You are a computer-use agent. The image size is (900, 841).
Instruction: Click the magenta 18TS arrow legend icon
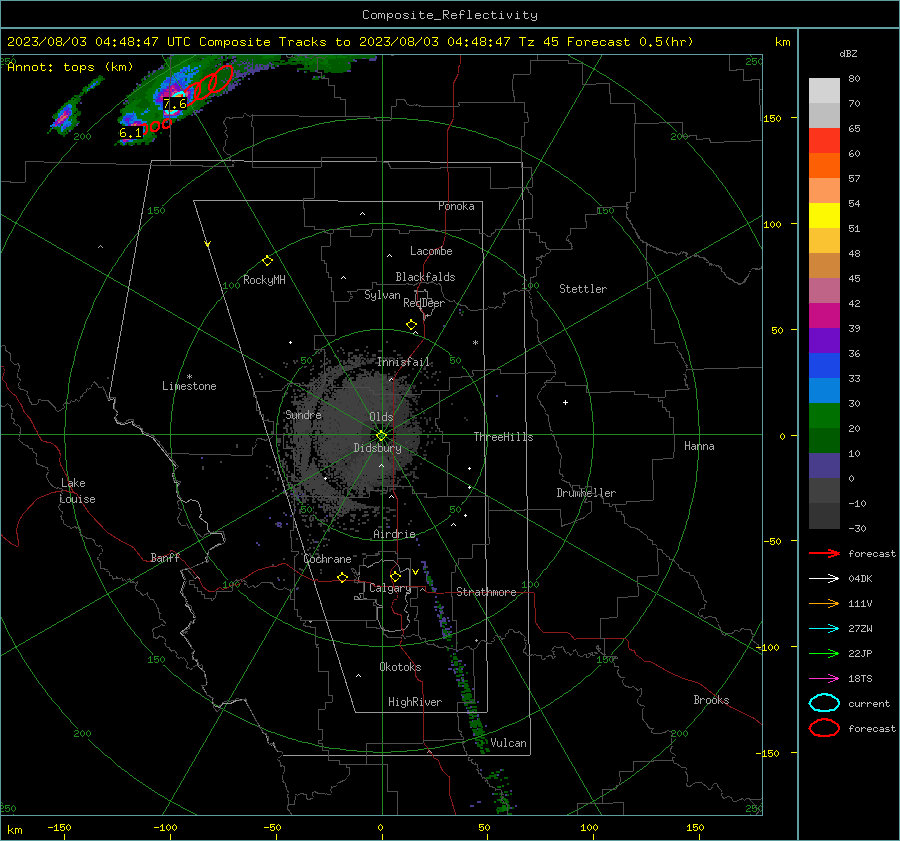[x=824, y=679]
